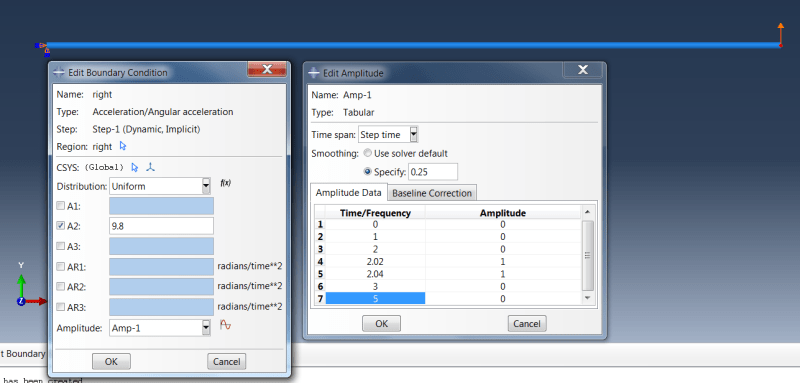
Task: Click the orange load arrow in viewport
Action: [781, 35]
